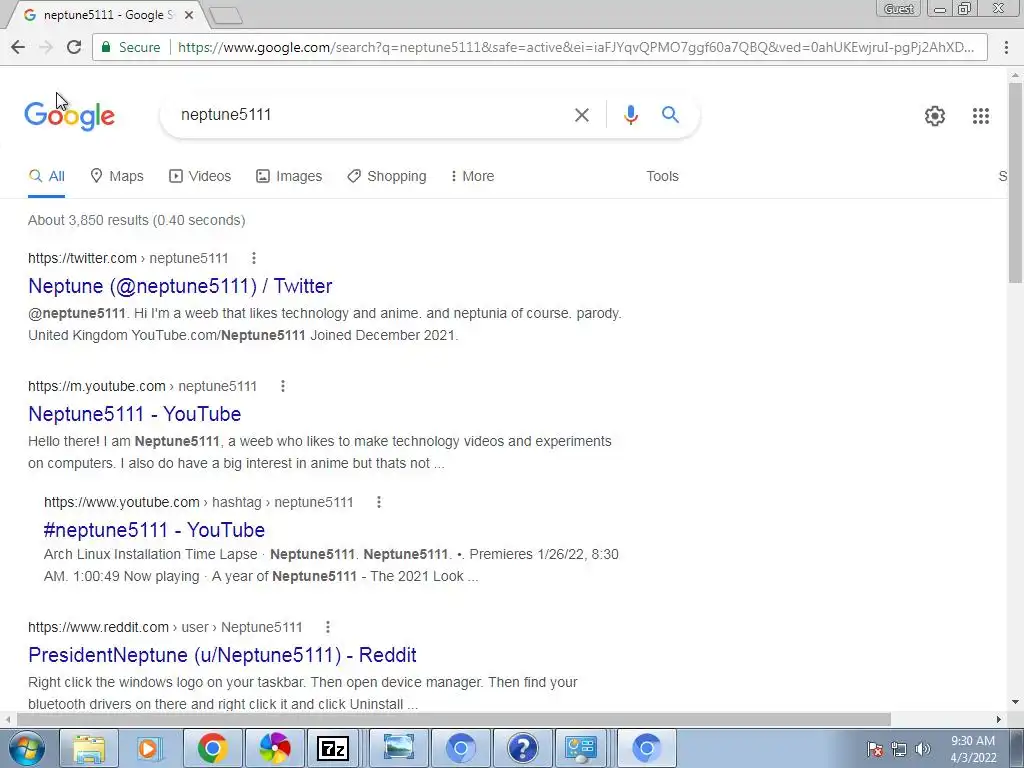Switch to the active Chromium taskbar window

tap(647, 748)
